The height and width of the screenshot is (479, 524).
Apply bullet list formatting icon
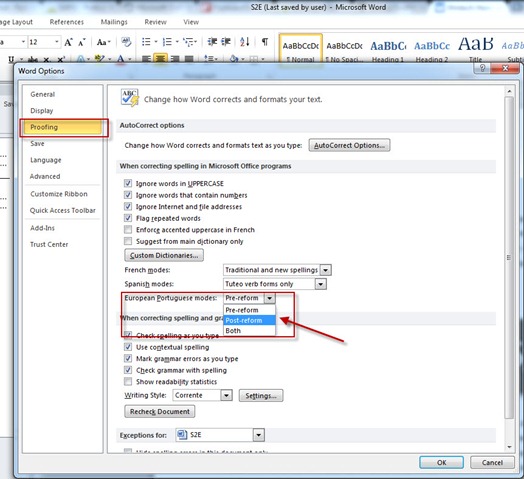(x=149, y=42)
